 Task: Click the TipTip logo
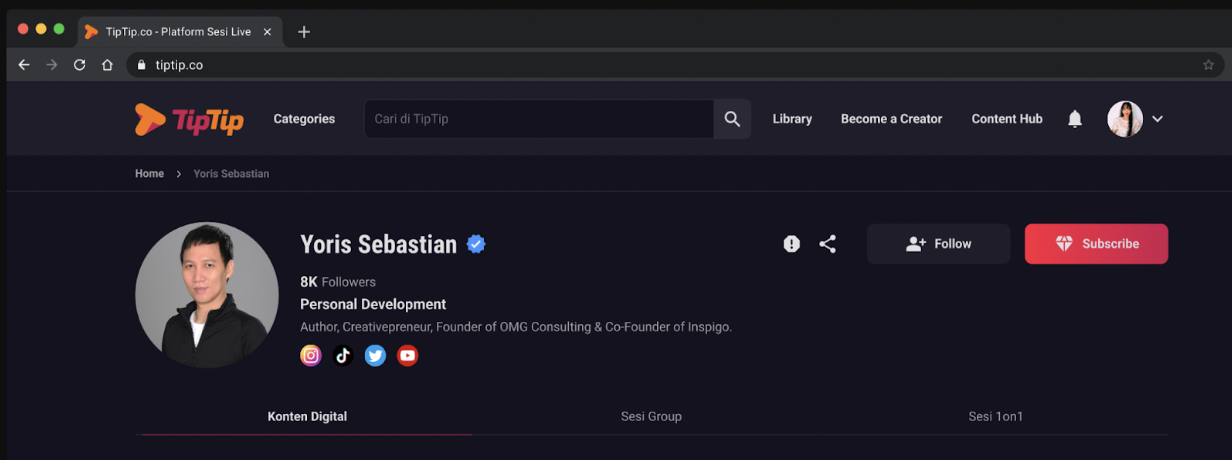coord(189,119)
